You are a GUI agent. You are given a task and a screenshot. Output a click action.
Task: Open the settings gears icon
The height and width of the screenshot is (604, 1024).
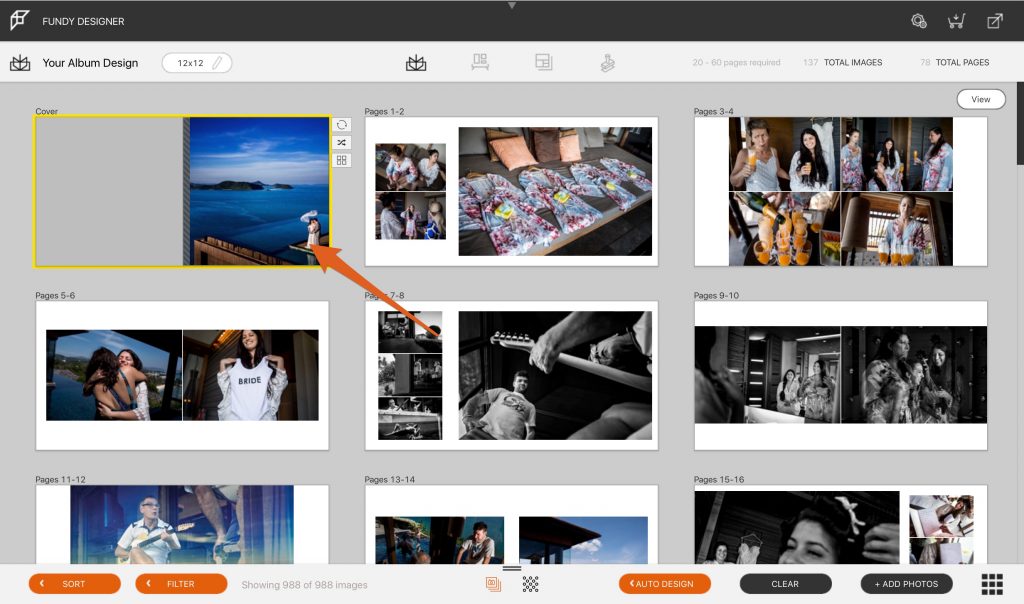click(919, 21)
